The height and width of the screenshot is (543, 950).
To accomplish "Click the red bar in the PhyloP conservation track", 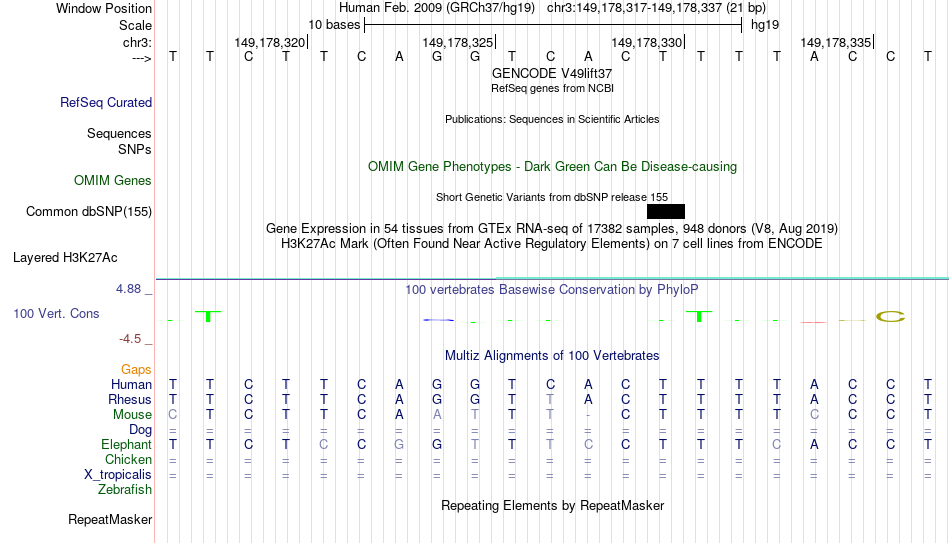I will tap(813, 322).
